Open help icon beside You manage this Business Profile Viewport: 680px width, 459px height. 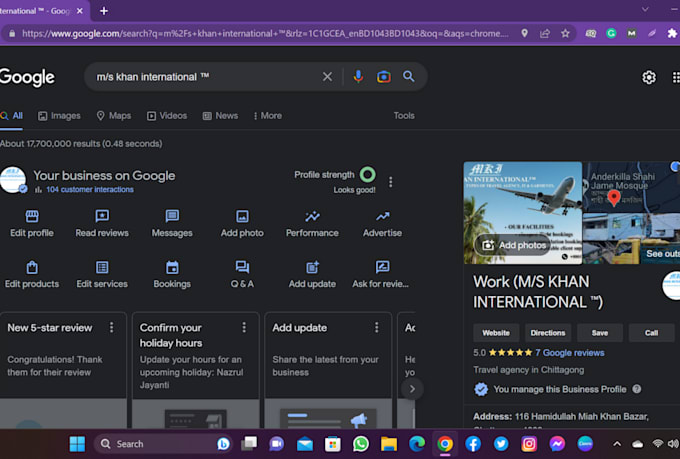(636, 389)
